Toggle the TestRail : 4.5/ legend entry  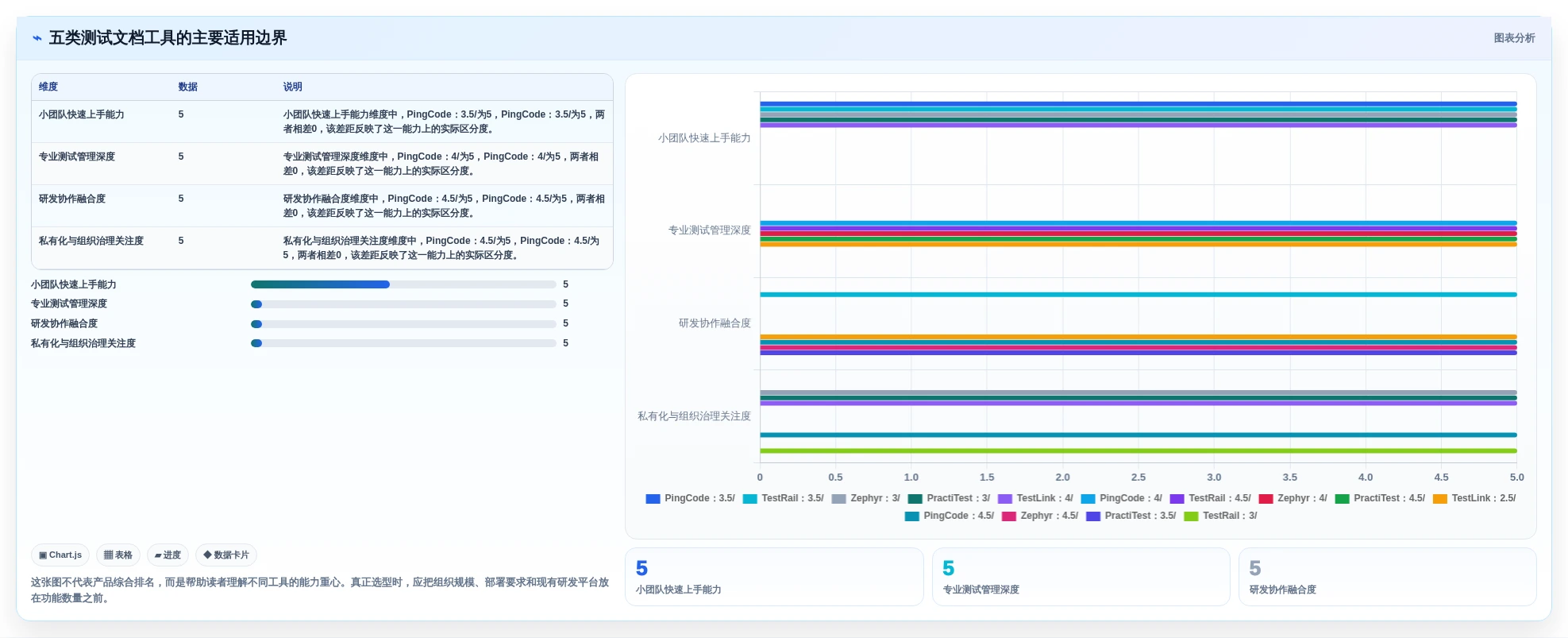1210,498
